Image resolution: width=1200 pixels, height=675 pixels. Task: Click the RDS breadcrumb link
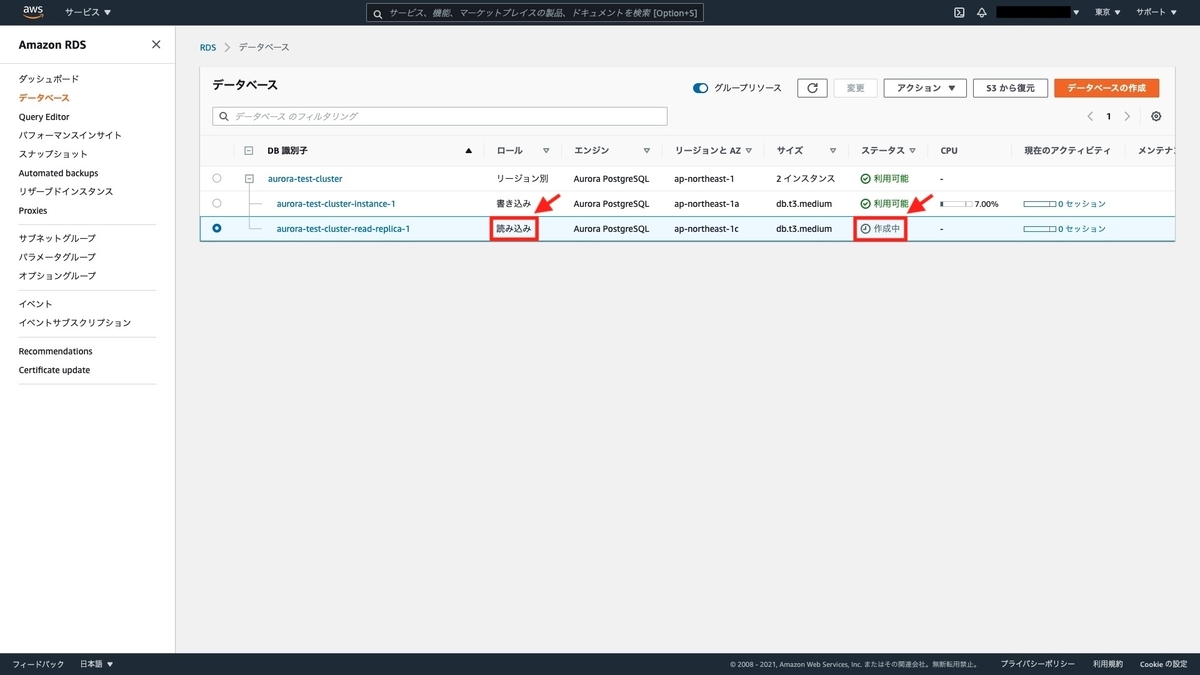point(208,47)
